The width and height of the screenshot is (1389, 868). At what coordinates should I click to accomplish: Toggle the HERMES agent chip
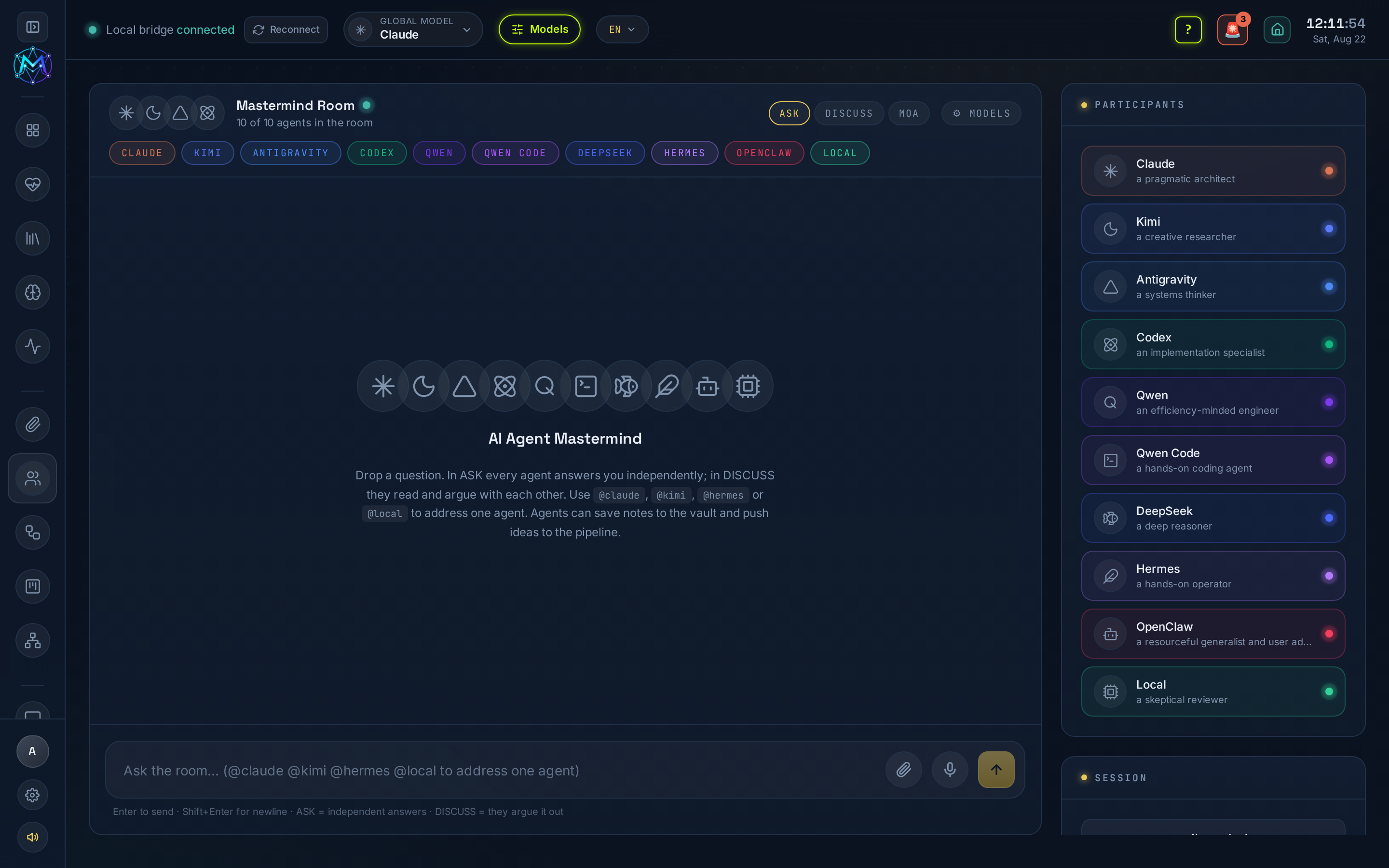684,153
